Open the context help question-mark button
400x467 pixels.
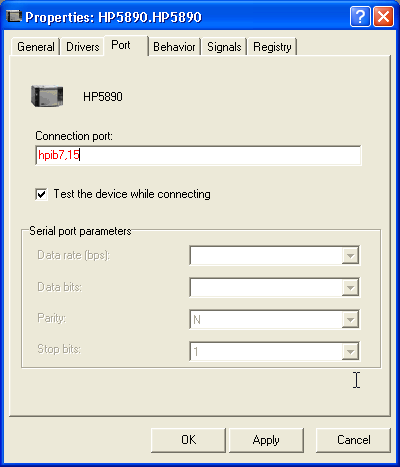pos(360,16)
